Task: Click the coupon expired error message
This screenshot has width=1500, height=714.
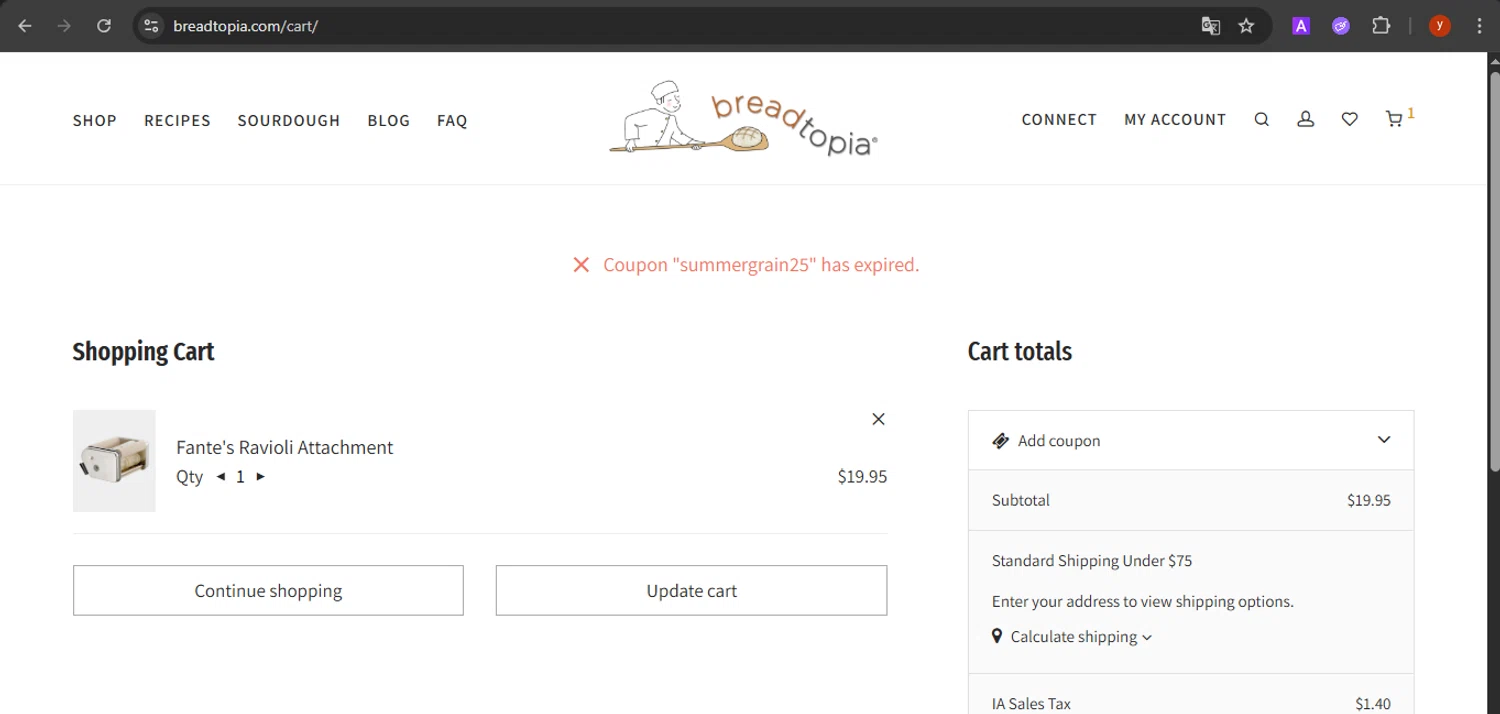Action: point(761,265)
